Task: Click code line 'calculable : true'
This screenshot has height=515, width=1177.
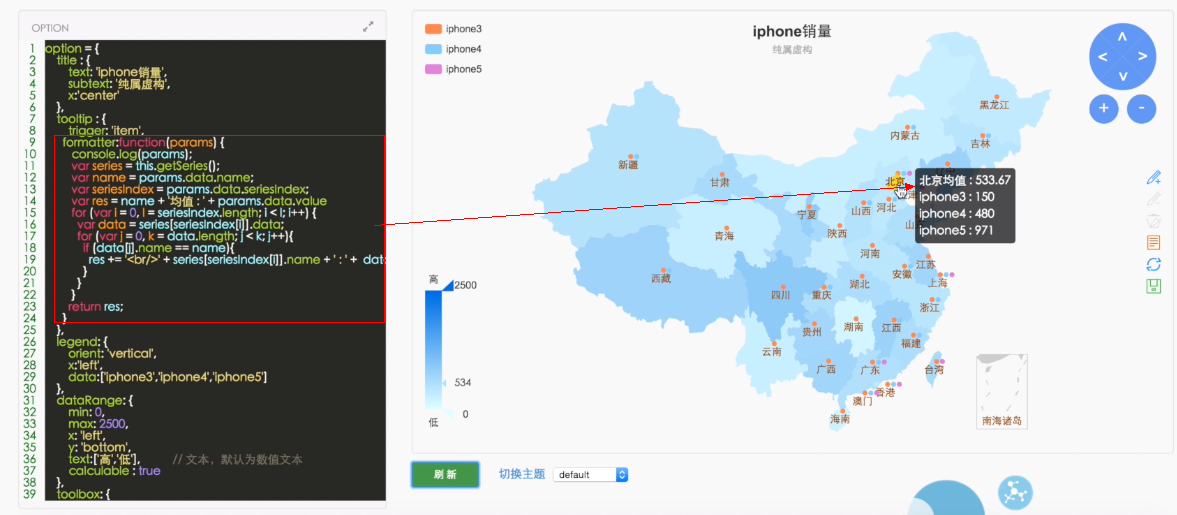Action: click(114, 471)
